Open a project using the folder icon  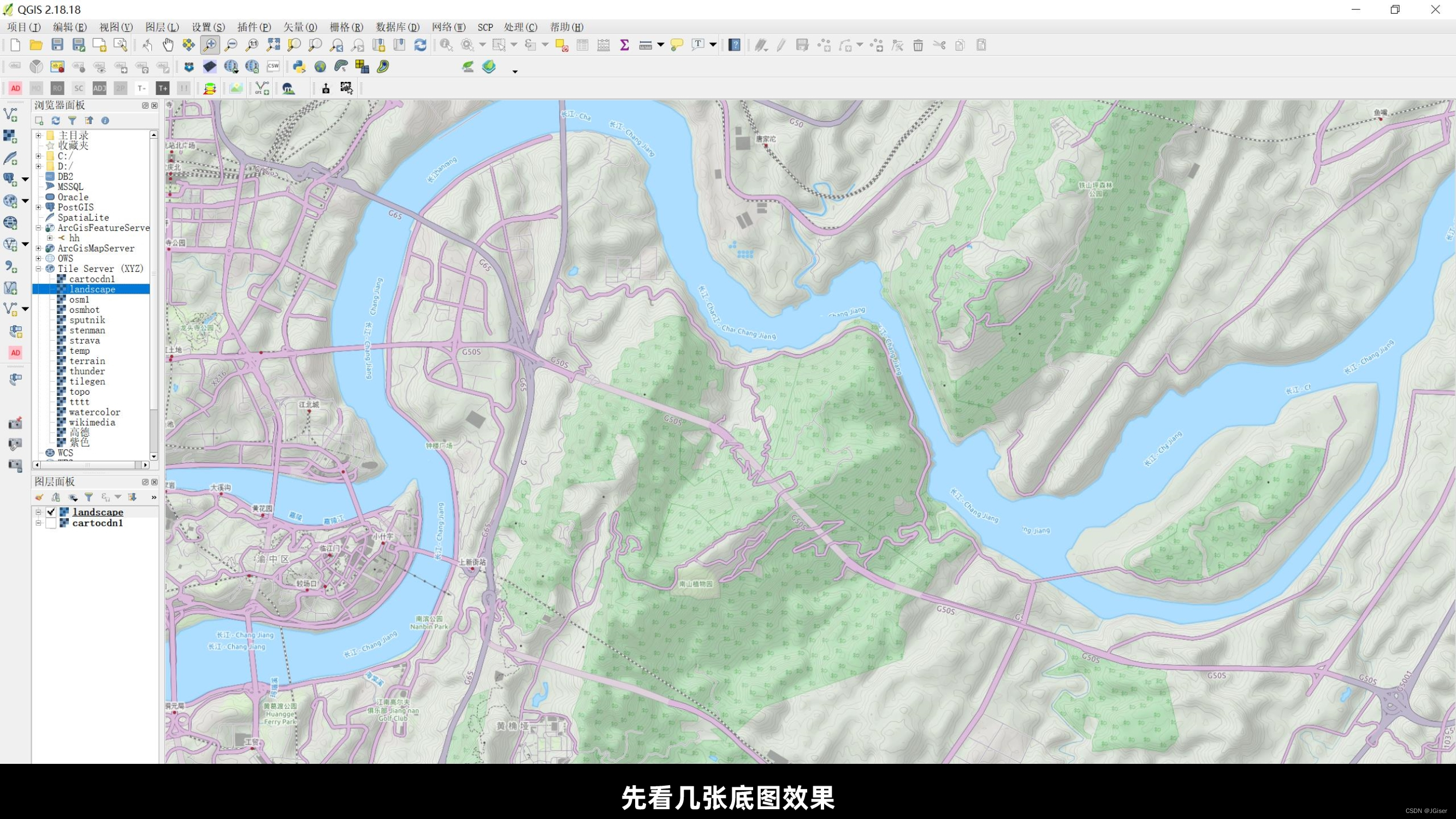click(36, 45)
